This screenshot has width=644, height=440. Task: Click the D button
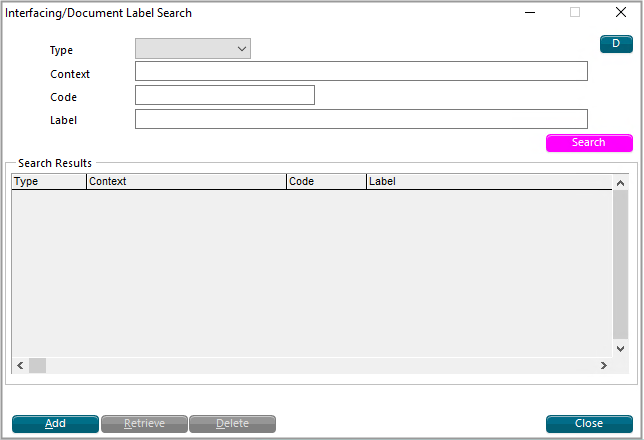click(x=616, y=44)
